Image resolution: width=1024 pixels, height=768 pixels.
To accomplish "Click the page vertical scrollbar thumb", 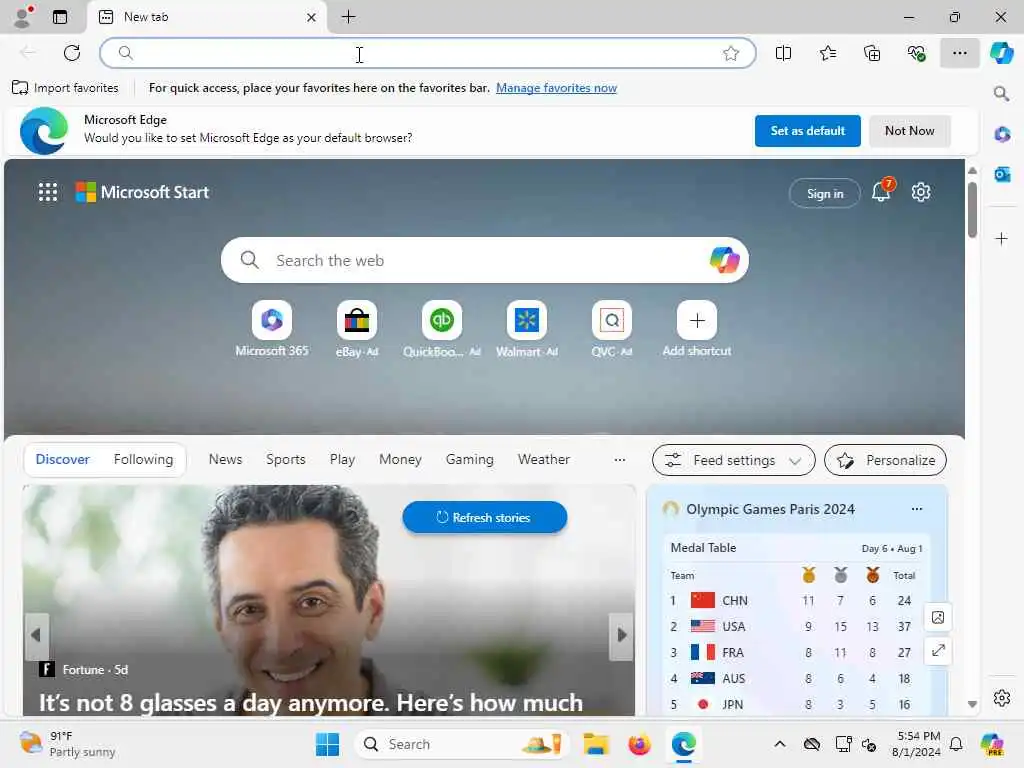I will (x=972, y=210).
